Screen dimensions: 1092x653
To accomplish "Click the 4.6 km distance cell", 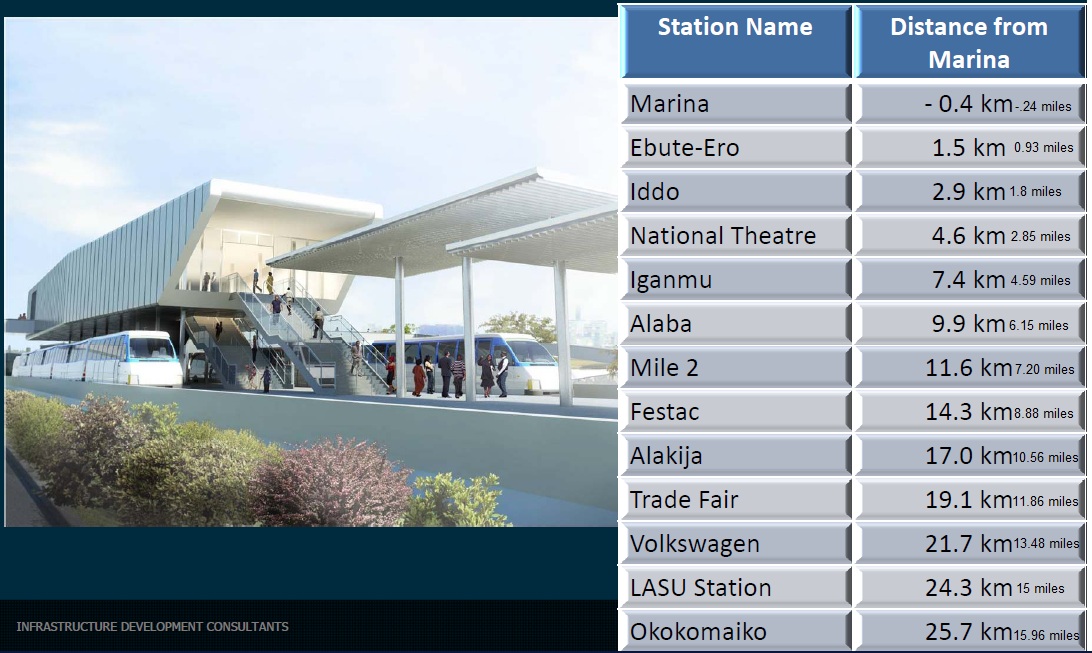I will coord(969,236).
